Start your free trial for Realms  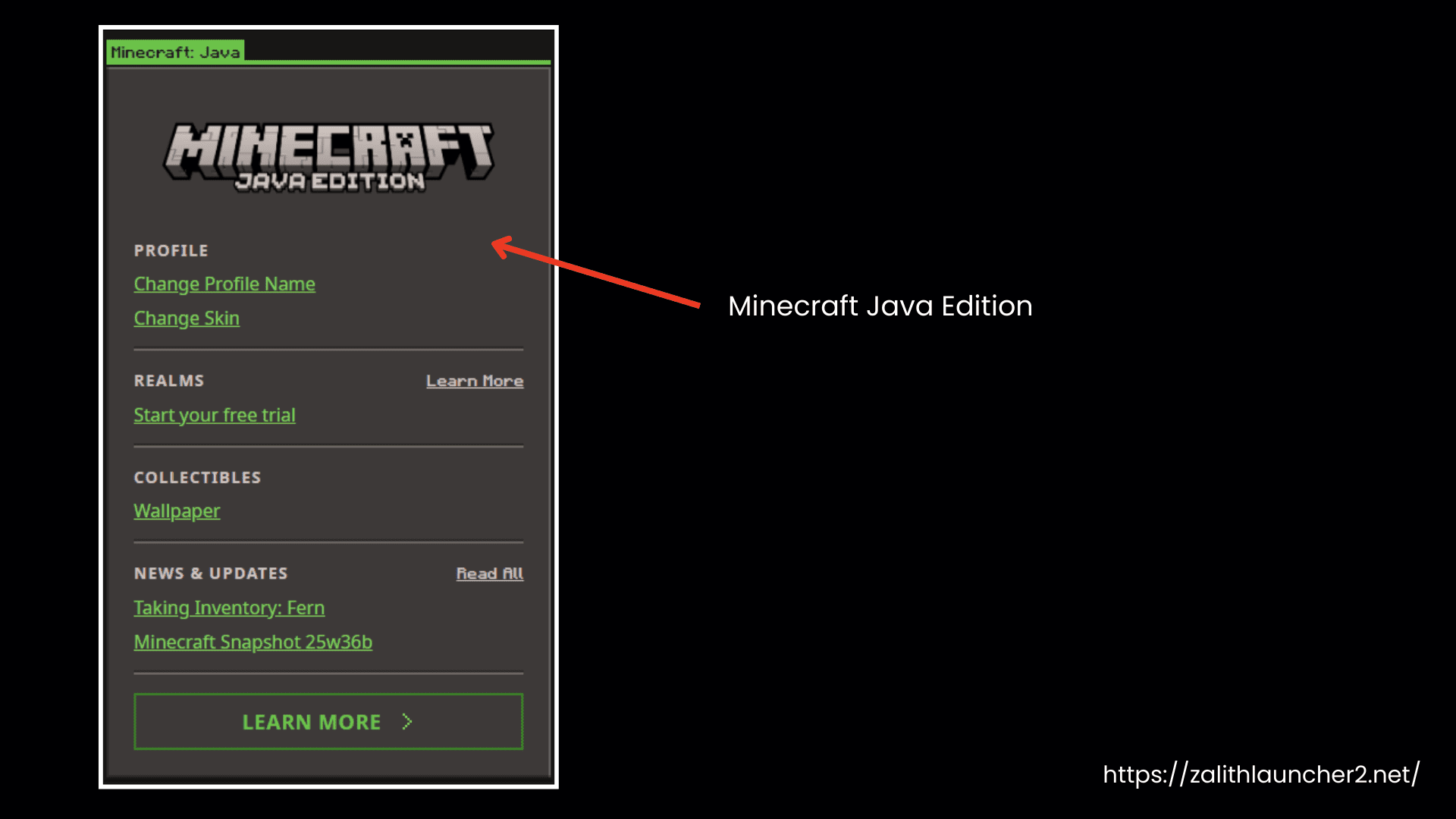(x=215, y=415)
